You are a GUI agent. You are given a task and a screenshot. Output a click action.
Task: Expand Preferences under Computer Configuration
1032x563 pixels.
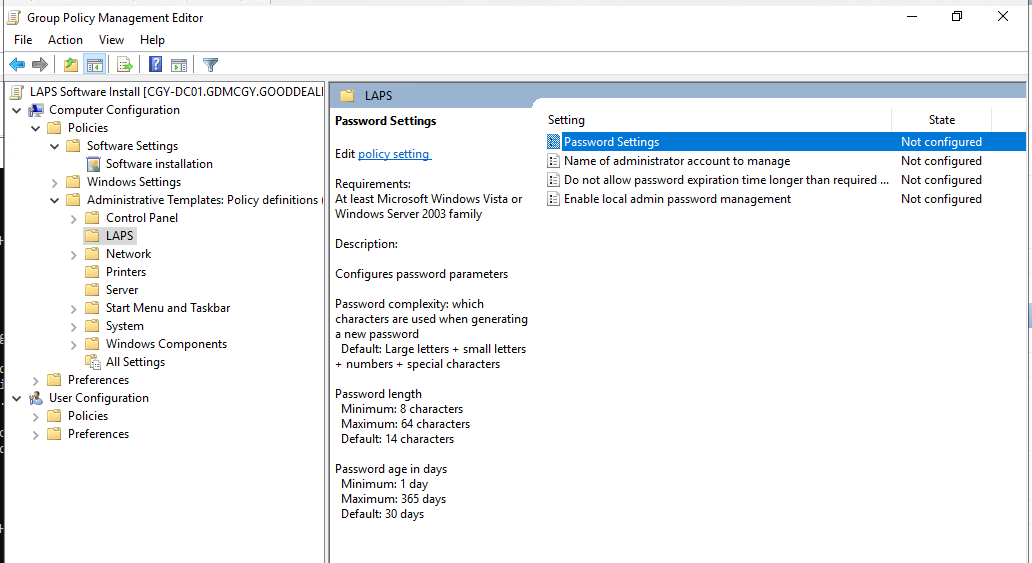click(36, 381)
